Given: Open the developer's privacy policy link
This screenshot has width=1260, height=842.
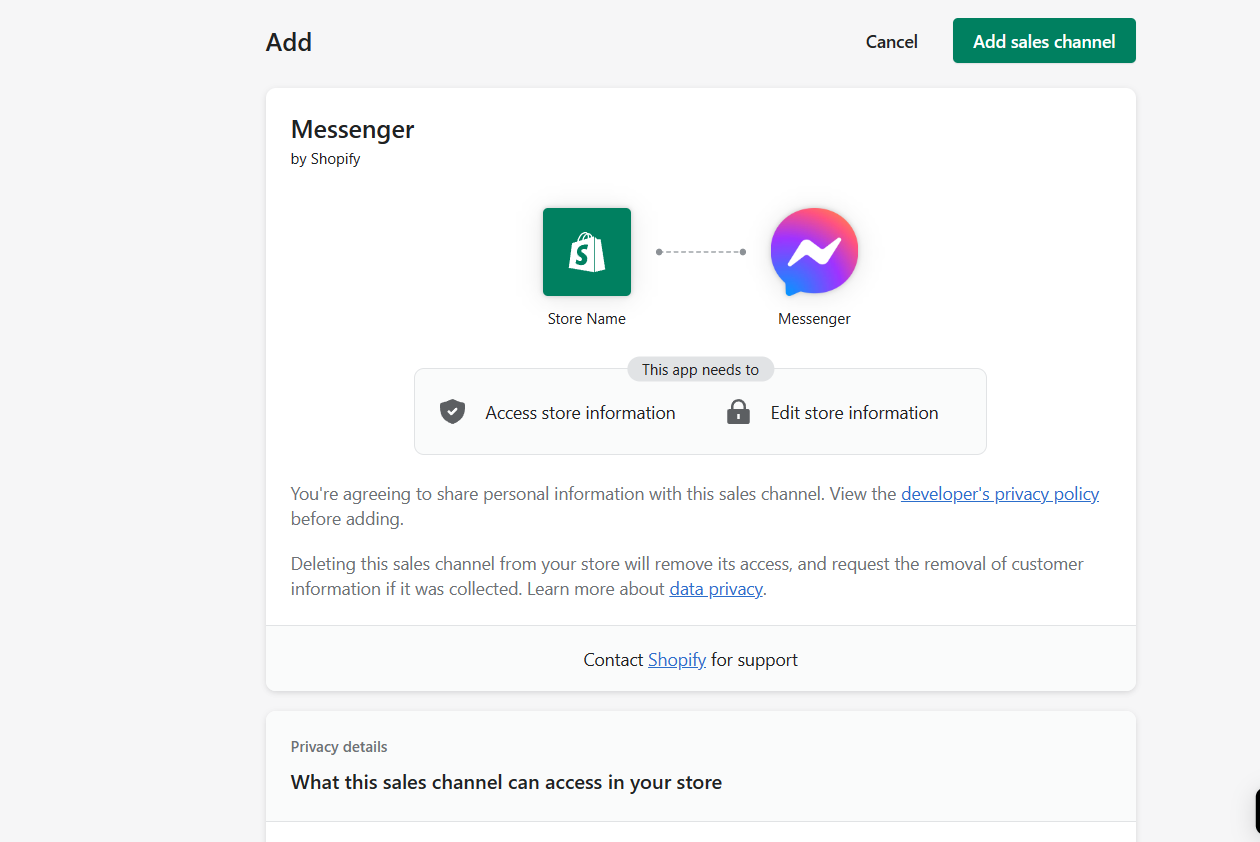Looking at the screenshot, I should [x=1000, y=494].
